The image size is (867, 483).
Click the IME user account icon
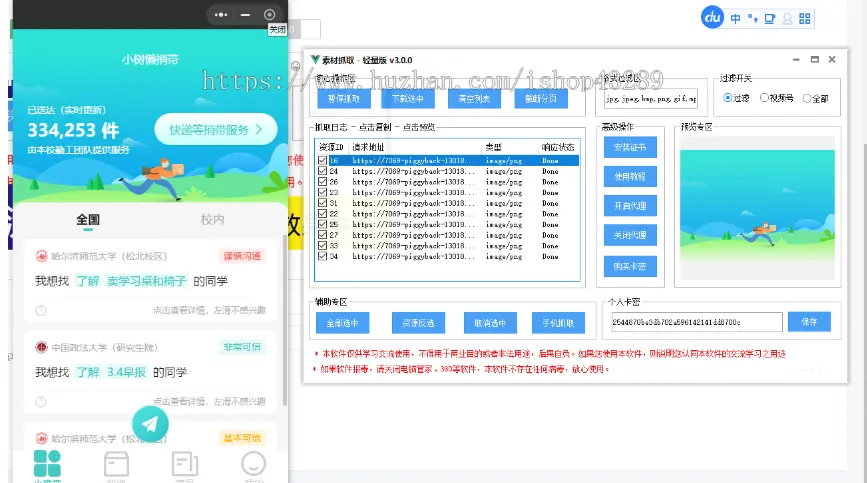point(787,18)
